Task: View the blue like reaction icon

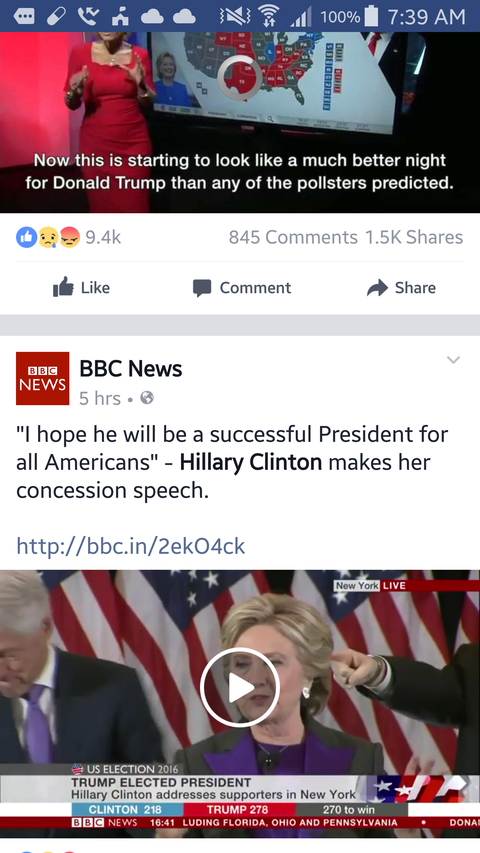Action: click(26, 237)
